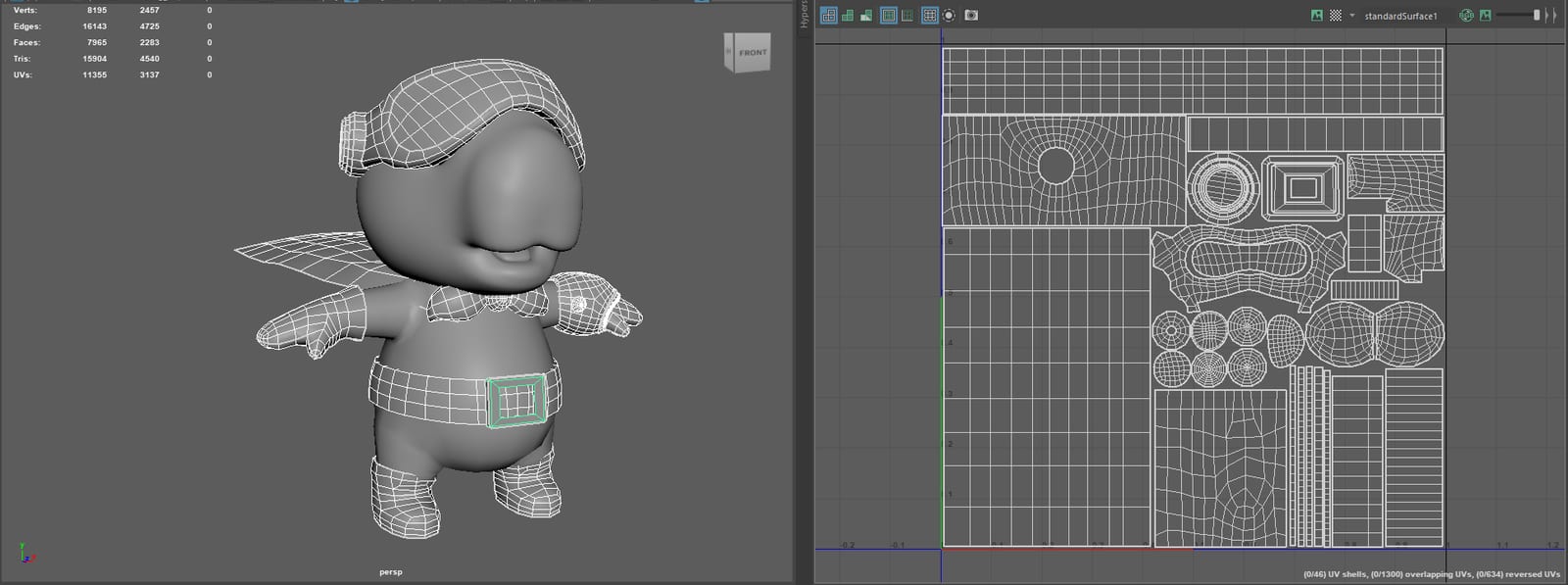Viewport: 1568px width, 585px height.
Task: Click the Edges: statistic label
Action: (26, 26)
